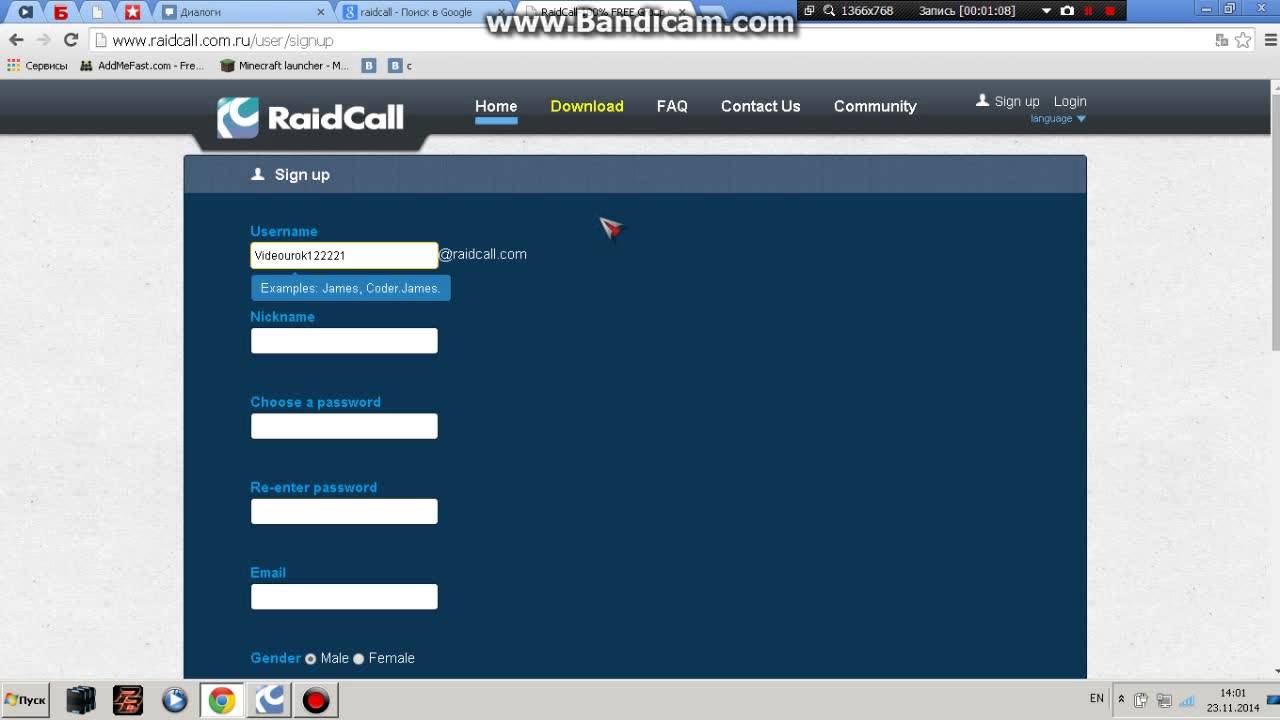The height and width of the screenshot is (720, 1280).
Task: Expand the language dropdown
Action: [1058, 118]
